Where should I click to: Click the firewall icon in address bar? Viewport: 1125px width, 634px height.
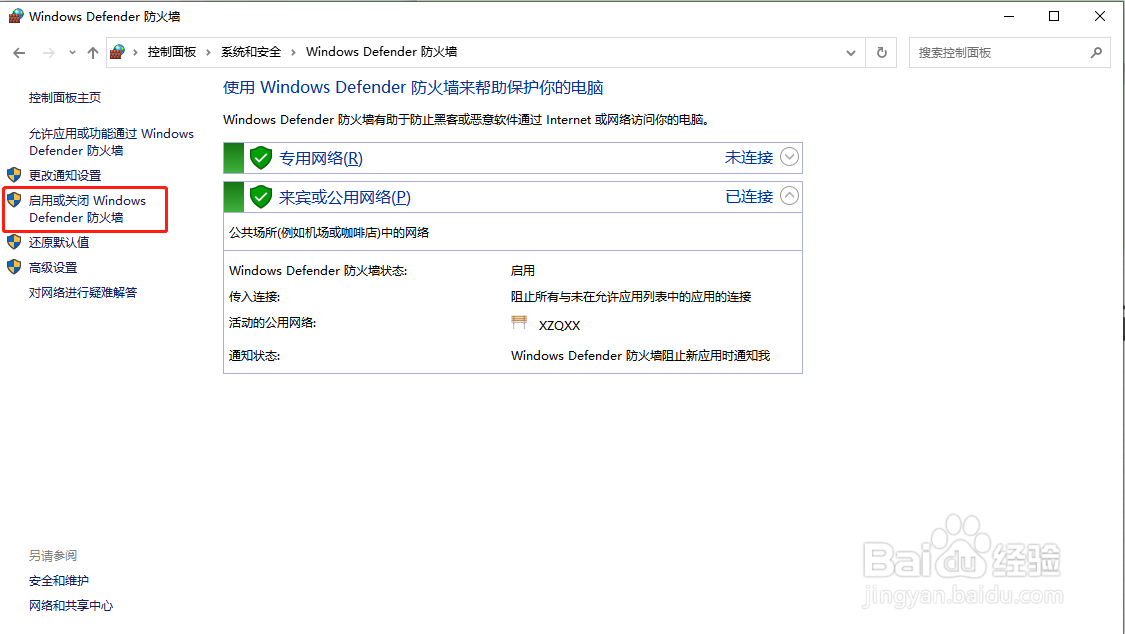coord(118,52)
